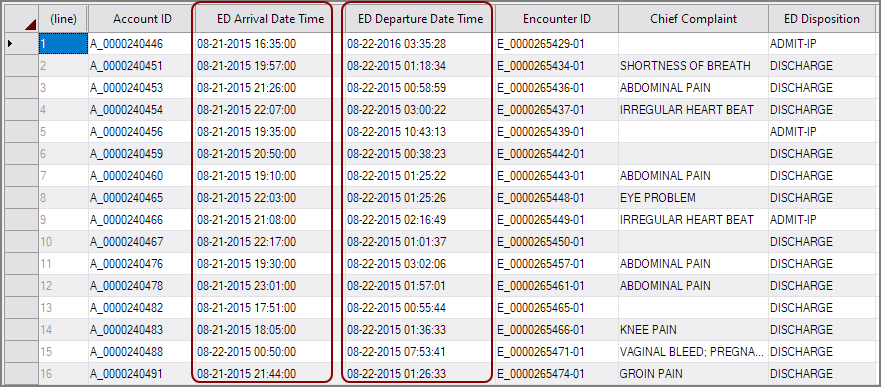The height and width of the screenshot is (387, 881).
Task: Select account cell A_0000240460
Action: pos(142,176)
